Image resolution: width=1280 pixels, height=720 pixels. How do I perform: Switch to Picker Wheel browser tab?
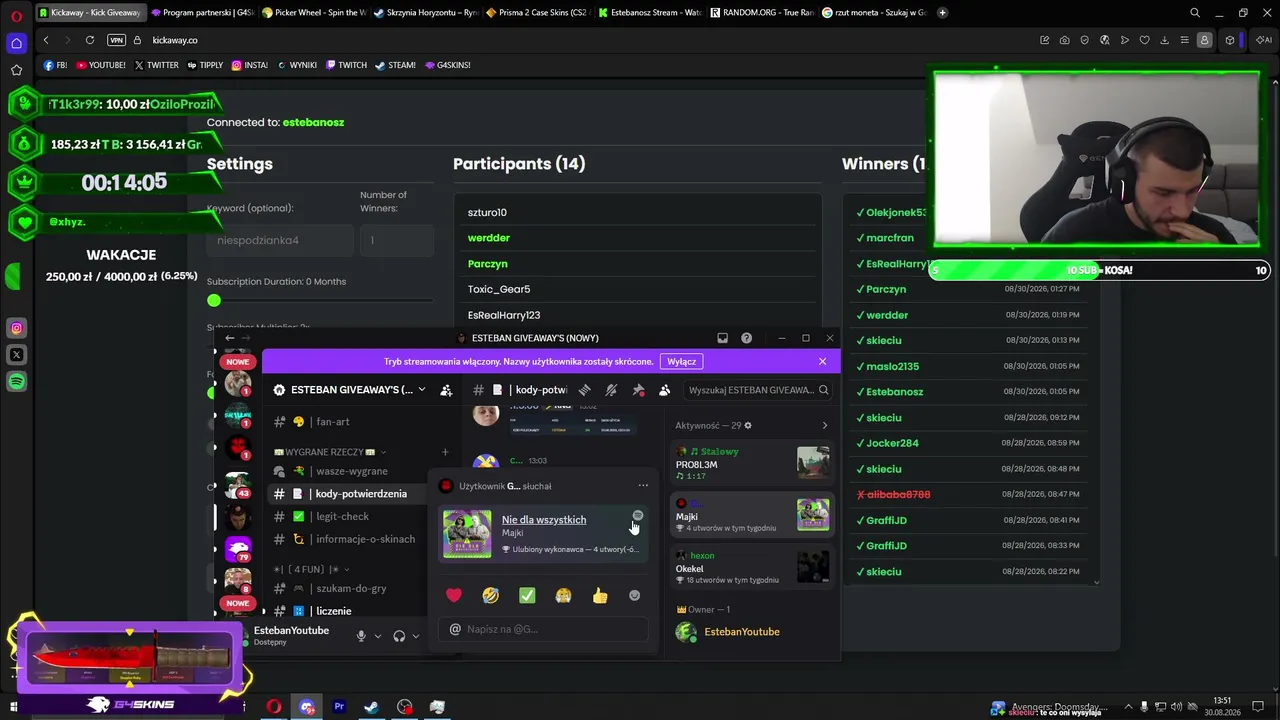click(313, 13)
